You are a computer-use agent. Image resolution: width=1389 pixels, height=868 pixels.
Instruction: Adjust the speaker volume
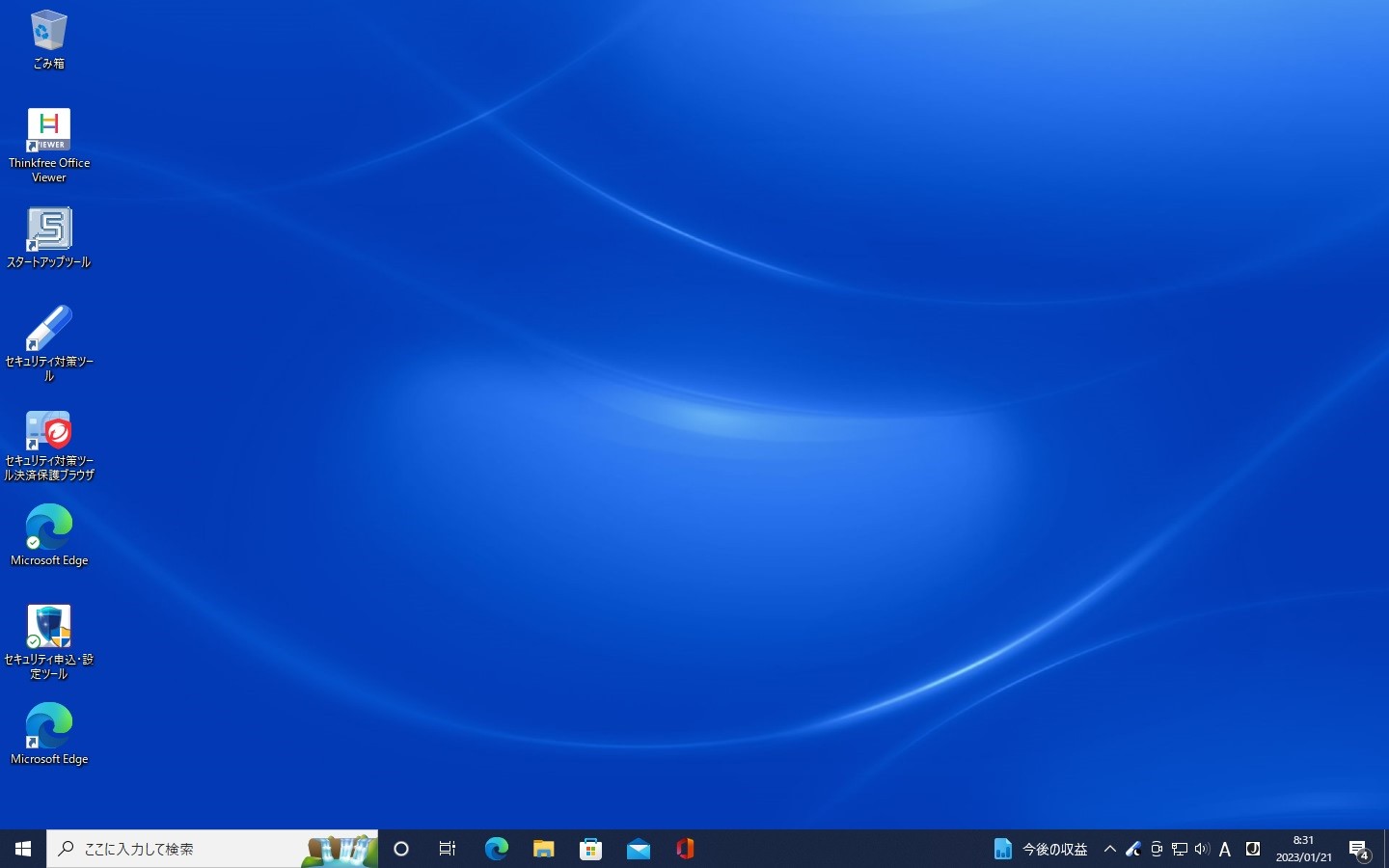point(1202,849)
